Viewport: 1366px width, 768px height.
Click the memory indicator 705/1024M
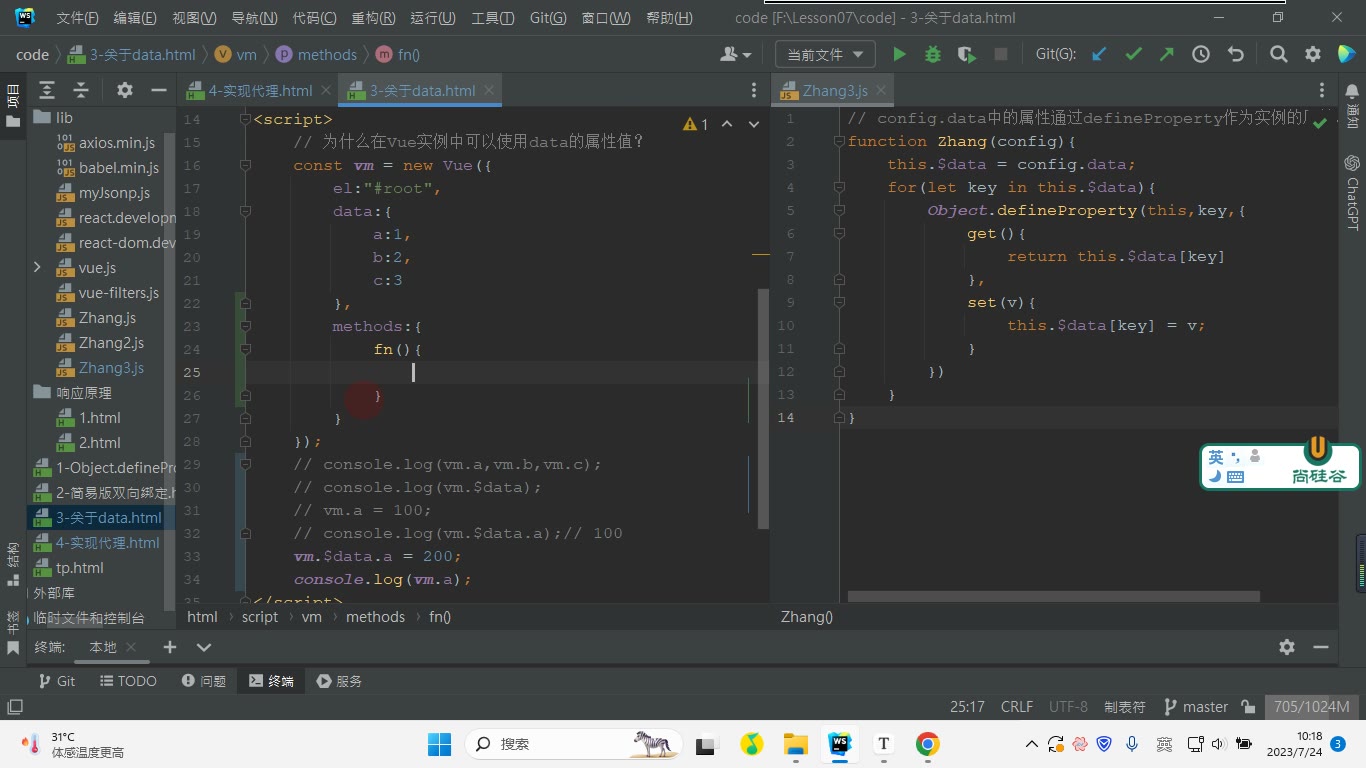[x=1311, y=706]
